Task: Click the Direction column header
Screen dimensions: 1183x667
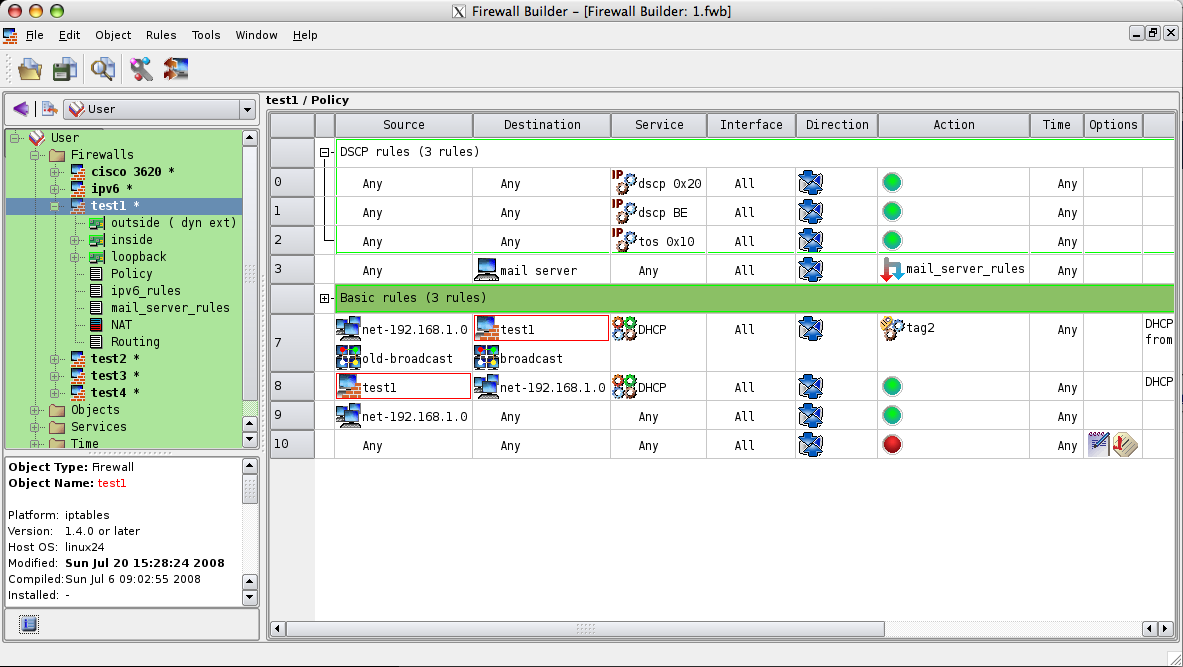Action: (x=837, y=125)
